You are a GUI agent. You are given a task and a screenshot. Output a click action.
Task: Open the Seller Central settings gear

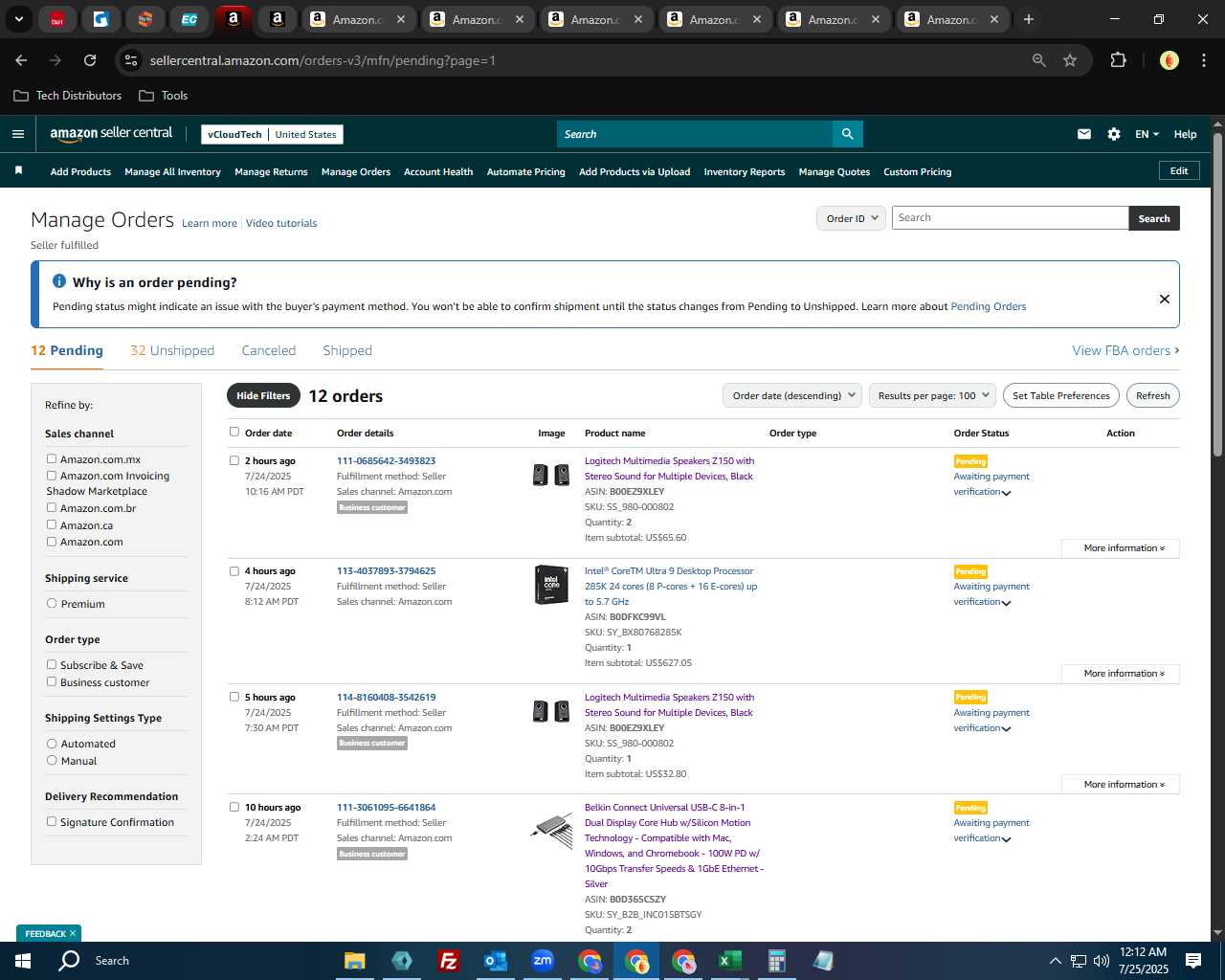point(1114,134)
